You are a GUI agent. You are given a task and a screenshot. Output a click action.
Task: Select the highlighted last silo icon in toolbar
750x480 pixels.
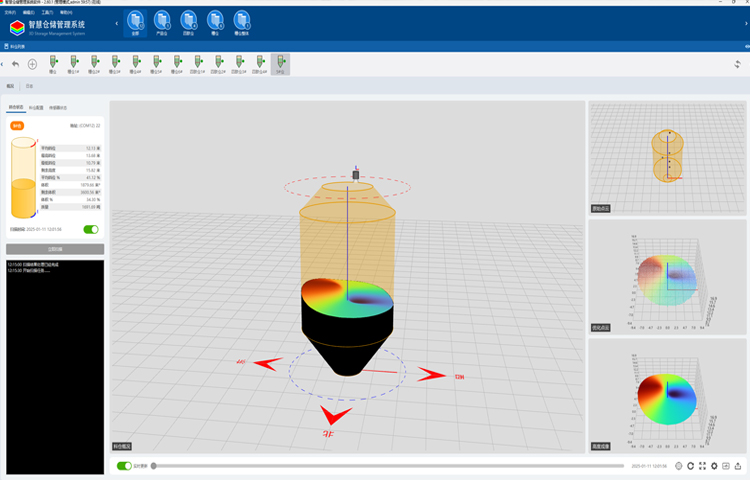coord(281,64)
